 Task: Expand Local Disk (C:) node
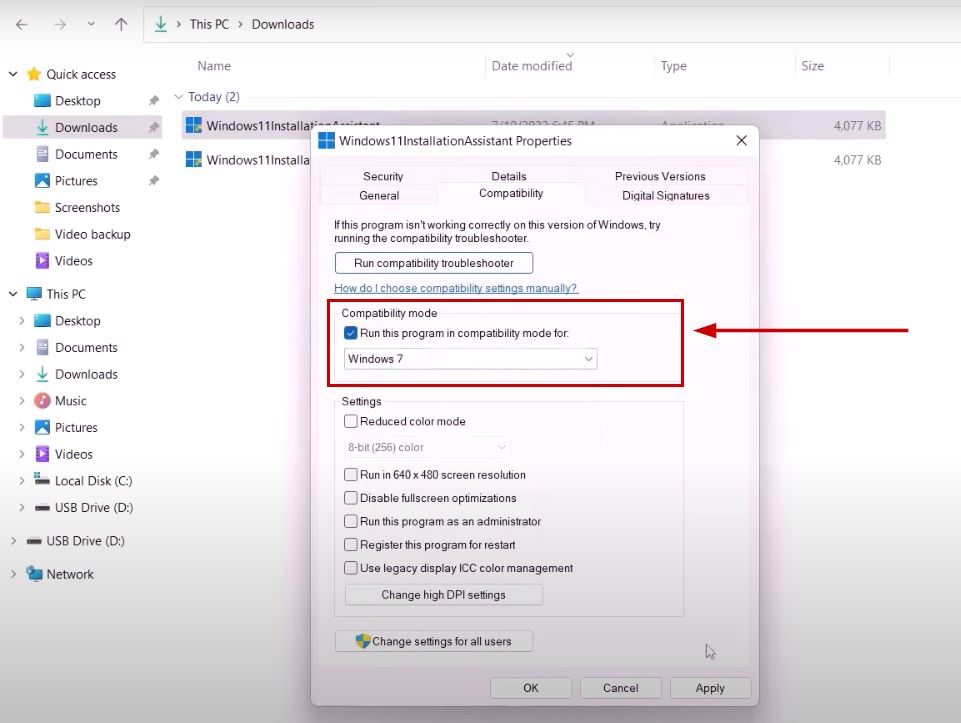21,481
